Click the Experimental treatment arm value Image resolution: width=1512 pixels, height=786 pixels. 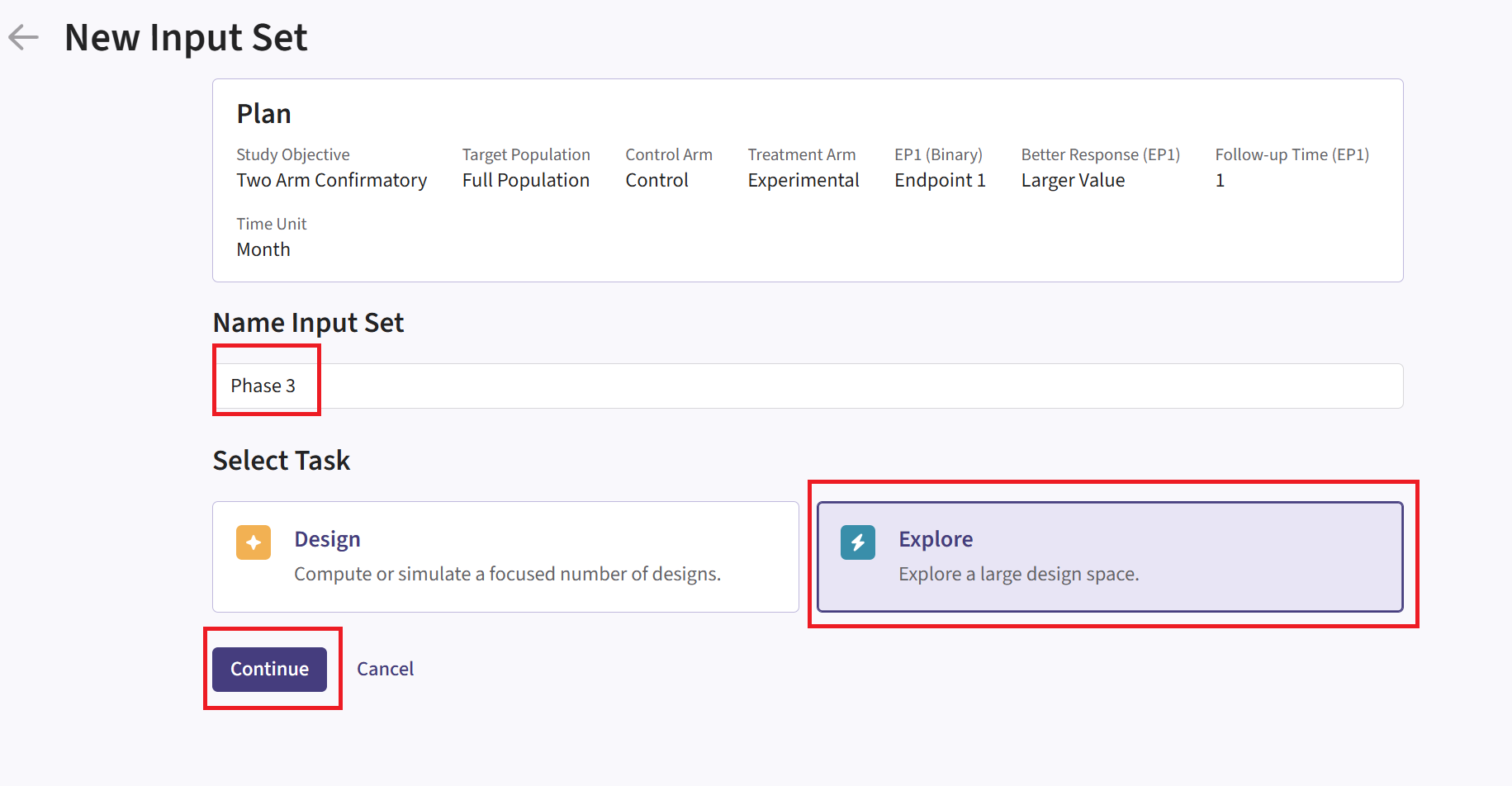point(803,180)
